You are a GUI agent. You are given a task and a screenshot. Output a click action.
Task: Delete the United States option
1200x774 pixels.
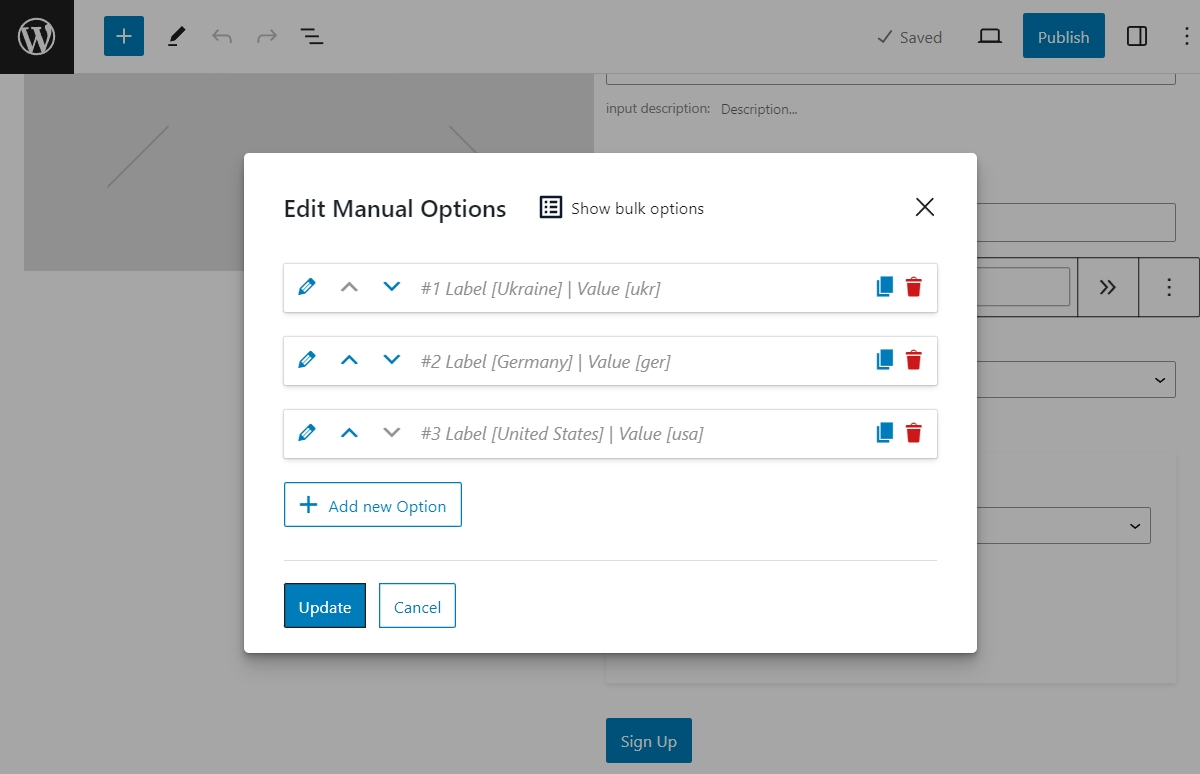(x=913, y=433)
